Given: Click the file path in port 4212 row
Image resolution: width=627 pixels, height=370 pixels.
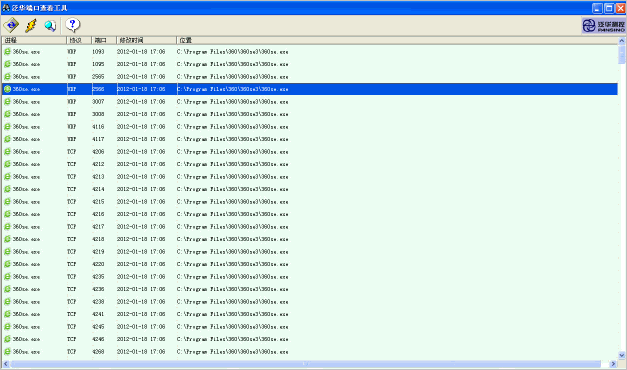Looking at the screenshot, I should [232, 164].
